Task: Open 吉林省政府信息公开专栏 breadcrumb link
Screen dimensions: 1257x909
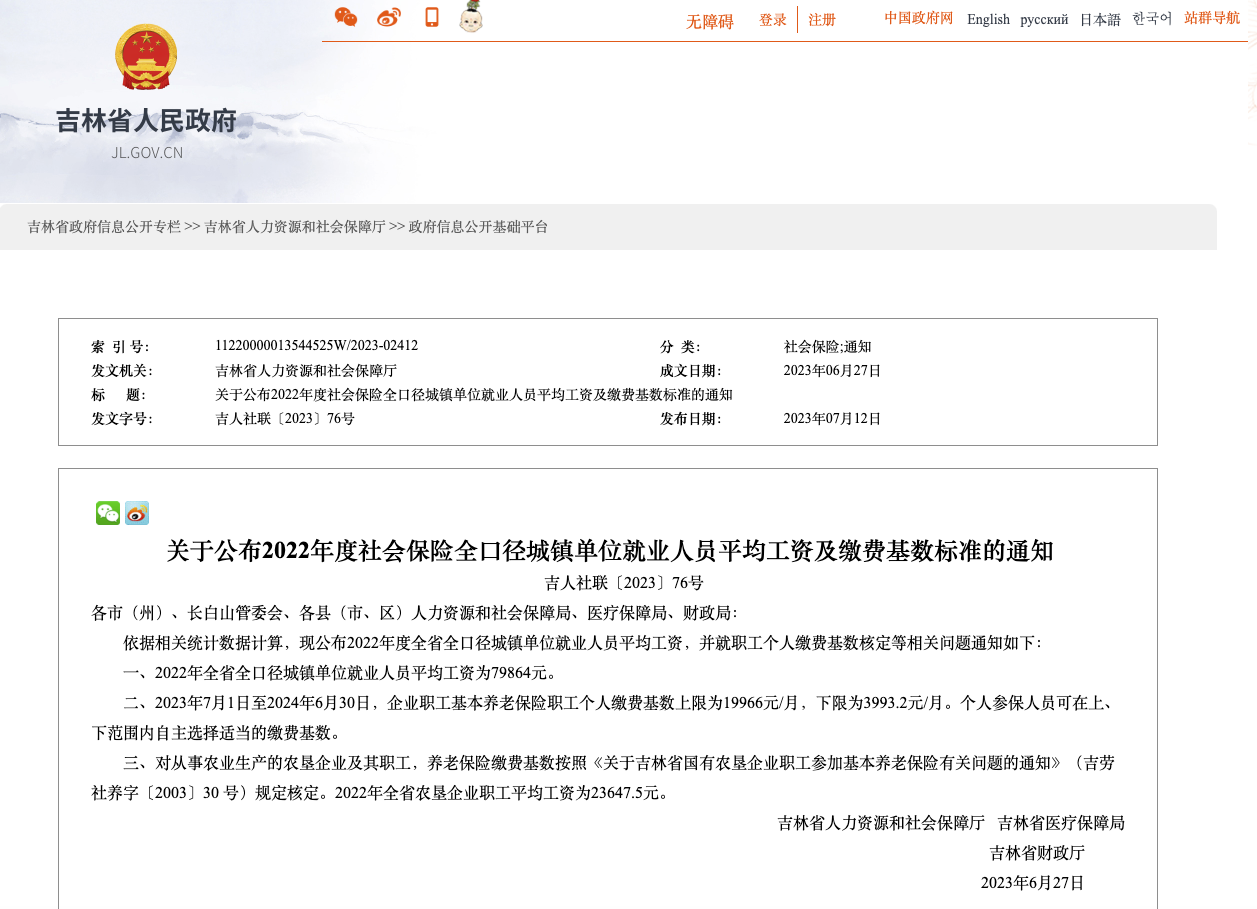Action: 105,227
